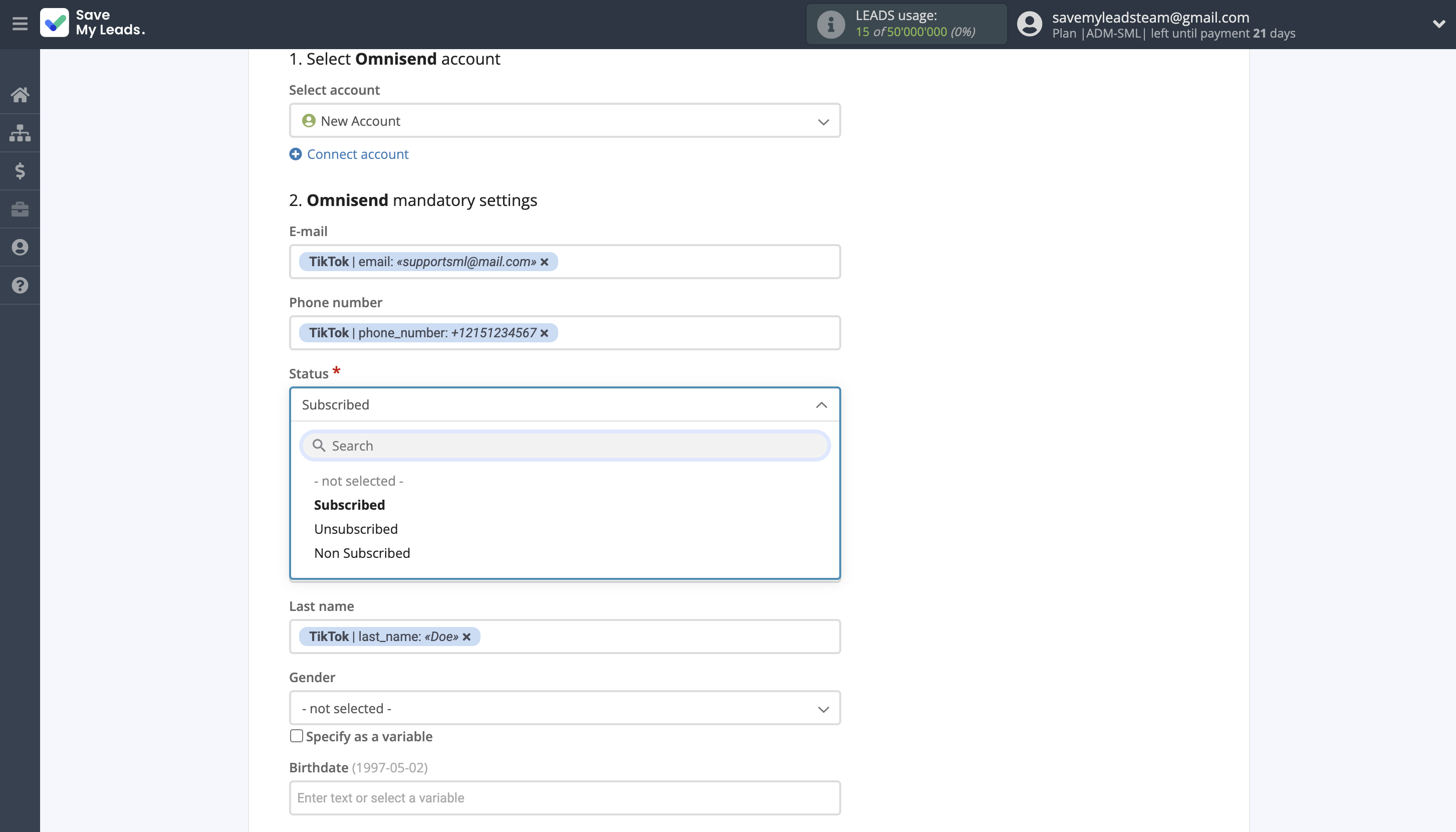Click inside the Phone number field

564,333
